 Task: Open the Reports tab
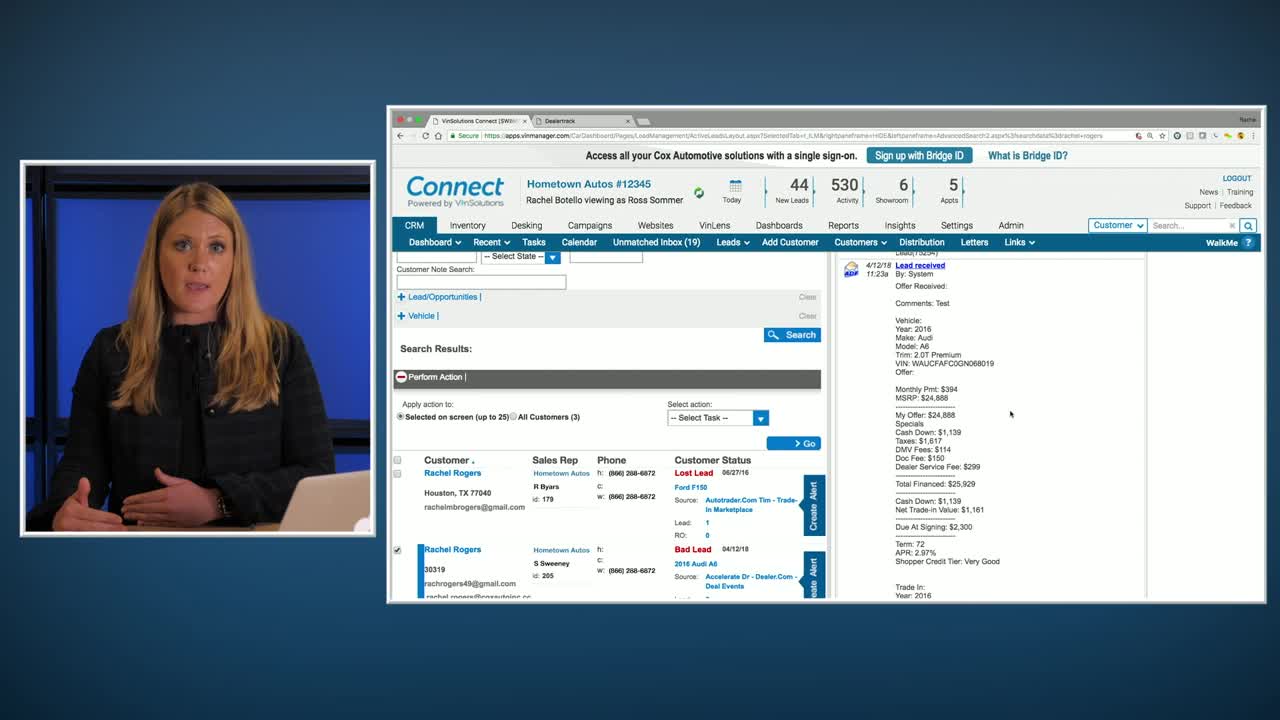843,226
